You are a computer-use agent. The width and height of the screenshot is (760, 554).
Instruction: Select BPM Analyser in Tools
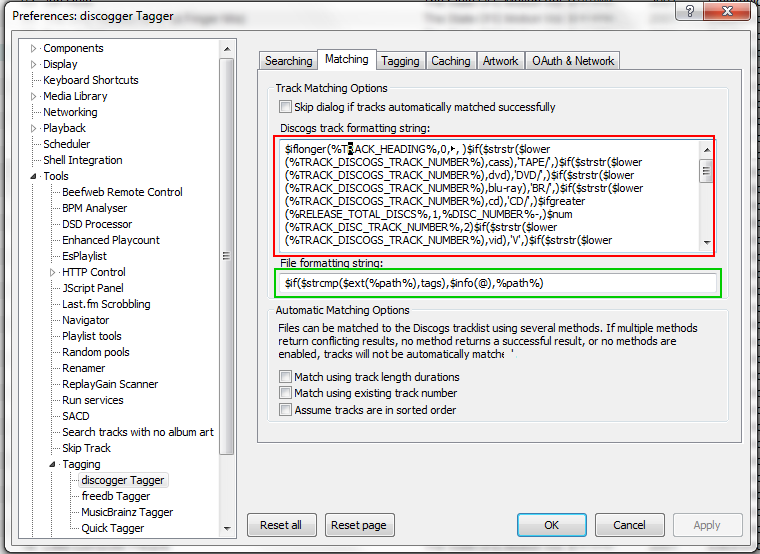(95, 208)
